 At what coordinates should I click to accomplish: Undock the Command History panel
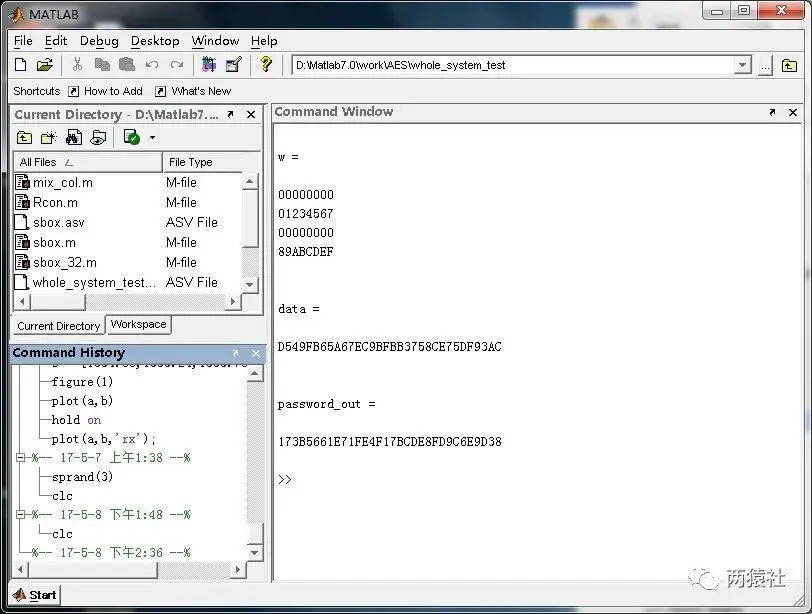coord(235,353)
